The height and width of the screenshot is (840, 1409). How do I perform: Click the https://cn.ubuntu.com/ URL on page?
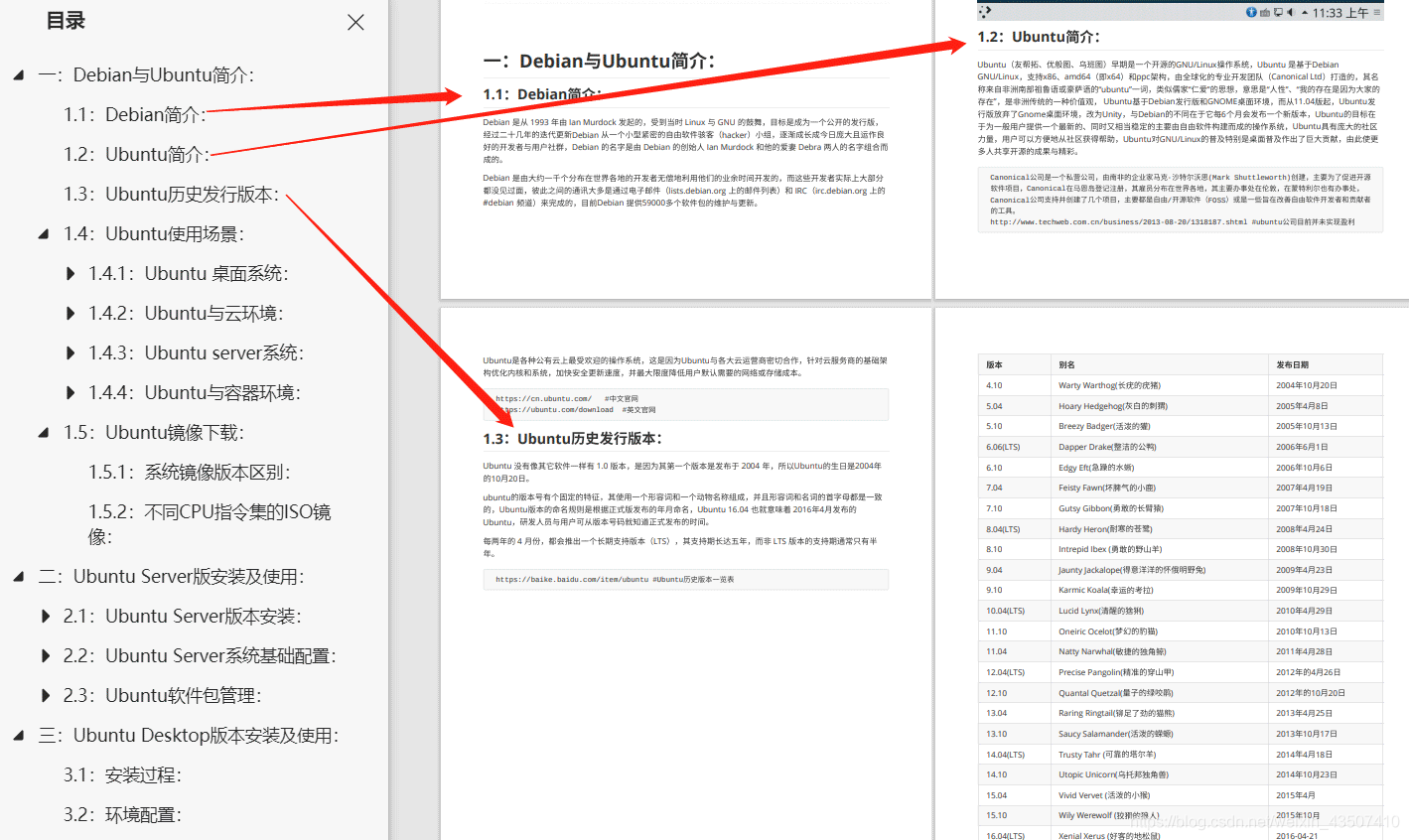coord(543,399)
